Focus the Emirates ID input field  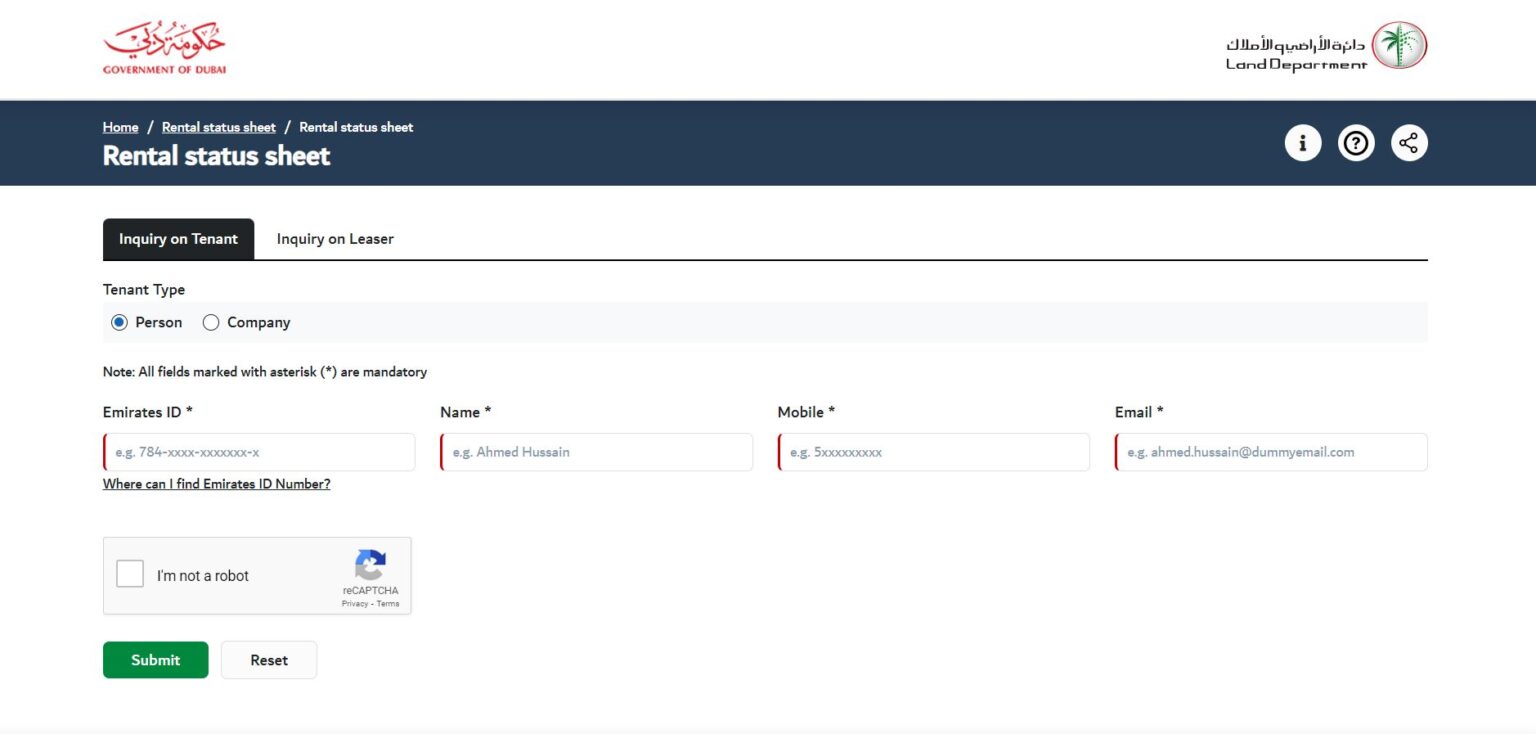[x=259, y=452]
